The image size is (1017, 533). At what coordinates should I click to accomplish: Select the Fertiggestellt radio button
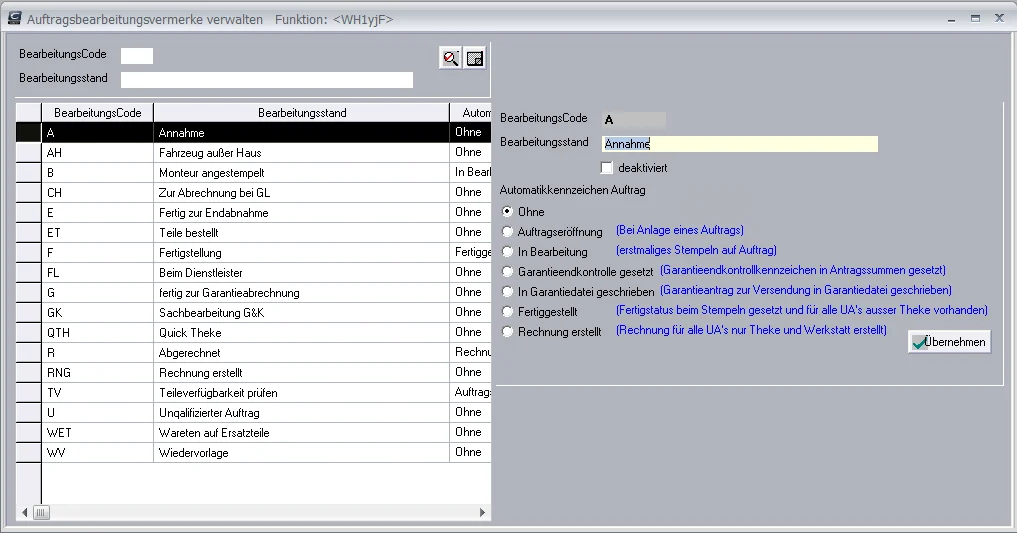point(507,312)
